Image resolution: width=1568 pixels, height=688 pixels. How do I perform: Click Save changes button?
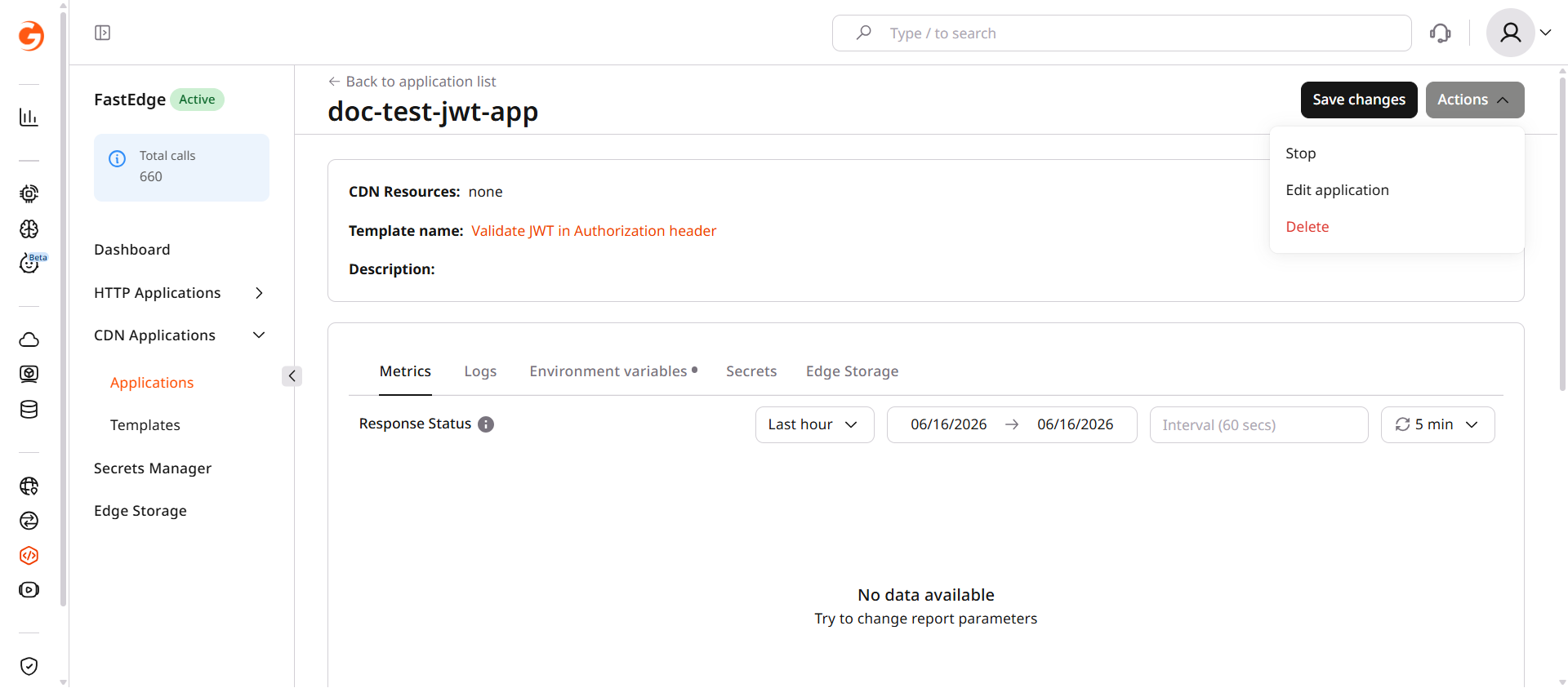click(1359, 100)
